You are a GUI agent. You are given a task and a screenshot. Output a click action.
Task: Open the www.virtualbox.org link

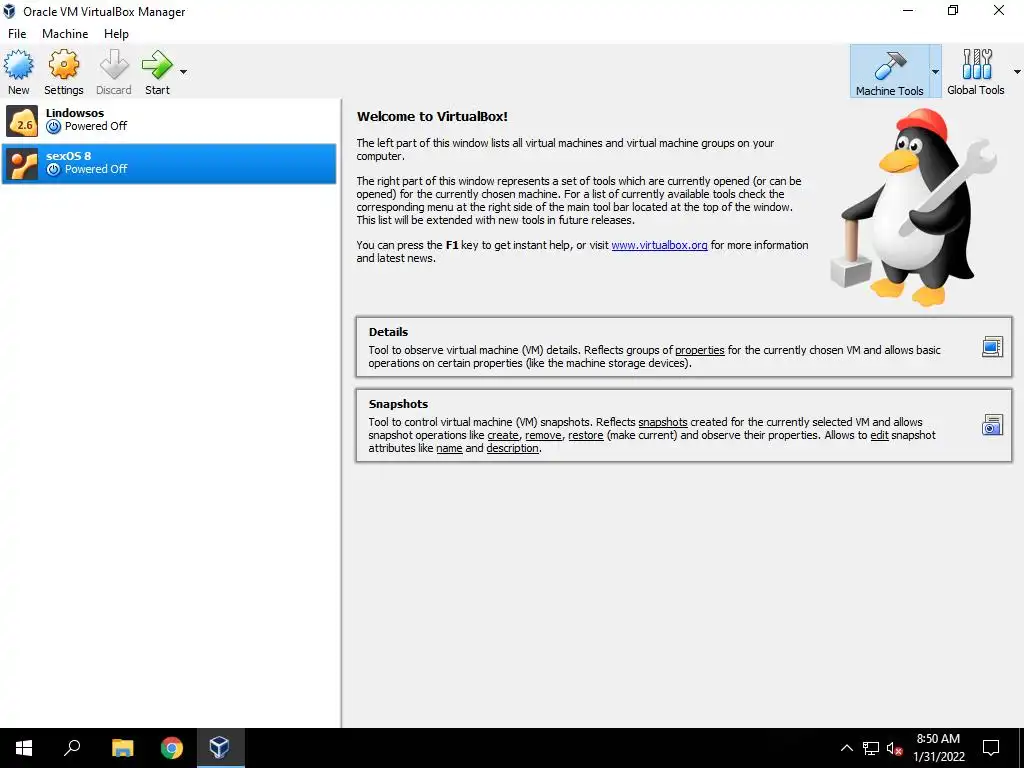[x=659, y=246]
